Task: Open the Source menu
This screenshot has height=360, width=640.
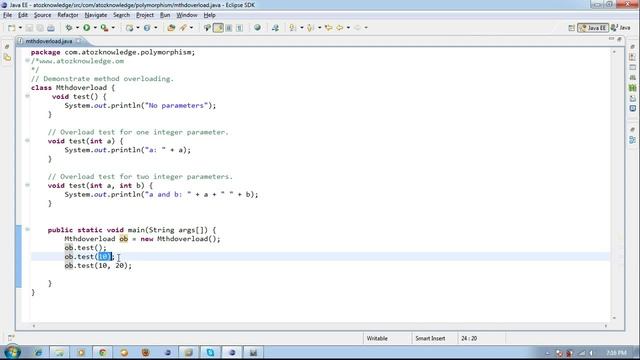Action: (x=42, y=15)
